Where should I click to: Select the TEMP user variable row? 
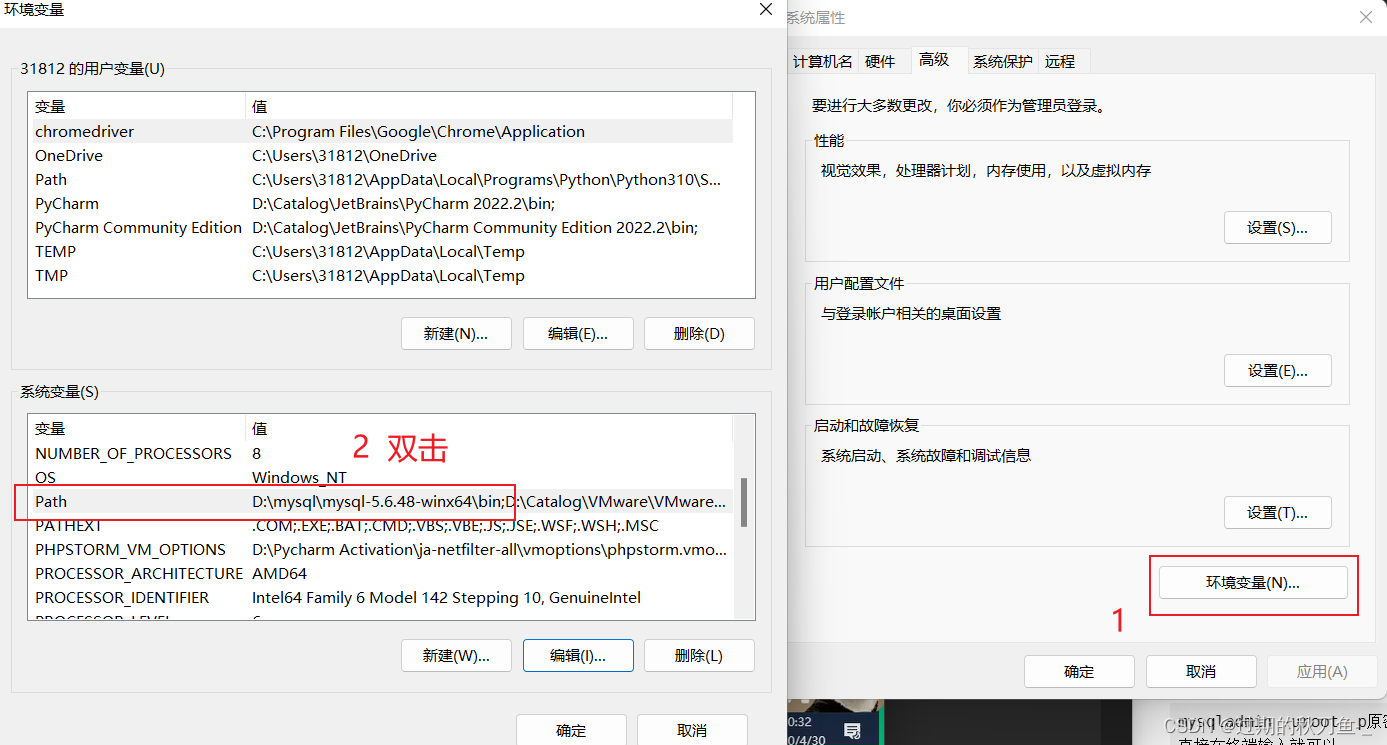point(380,251)
